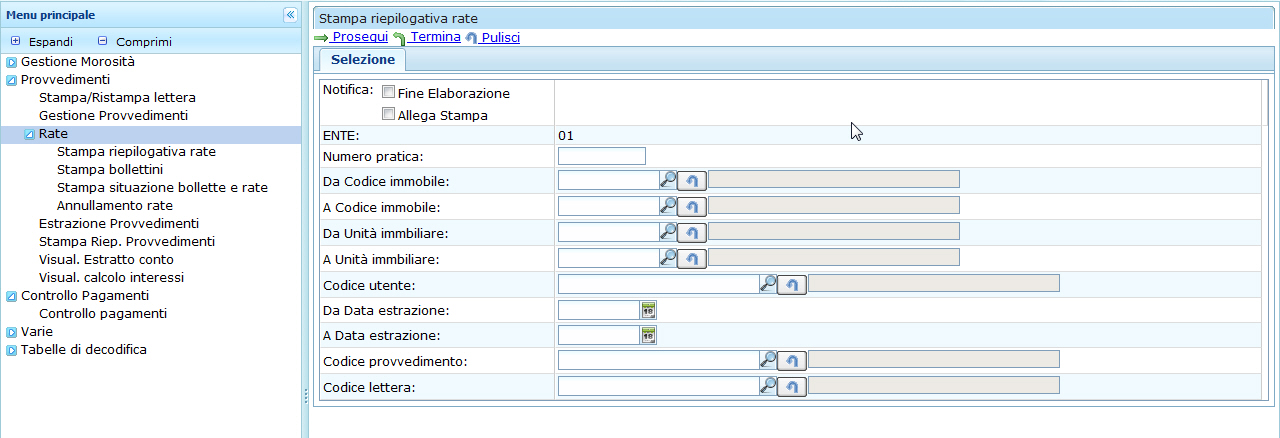Image resolution: width=1280 pixels, height=438 pixels.
Task: Click the minus icon next to Comprimi
Action: tap(102, 41)
